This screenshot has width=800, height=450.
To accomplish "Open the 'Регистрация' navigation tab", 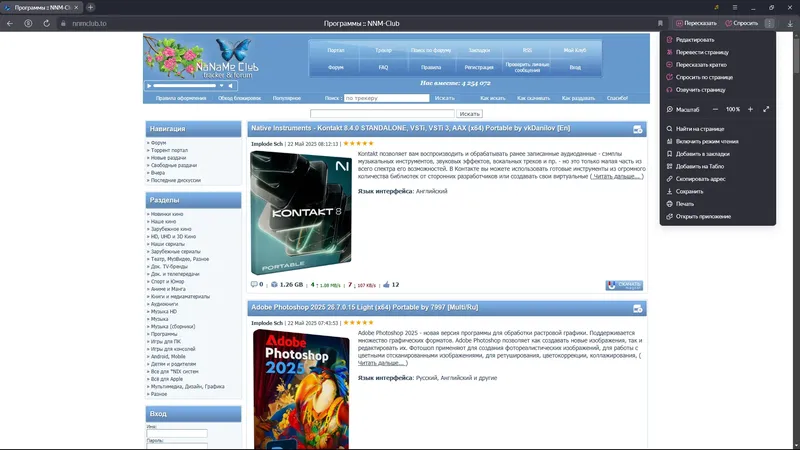I will tap(479, 67).
